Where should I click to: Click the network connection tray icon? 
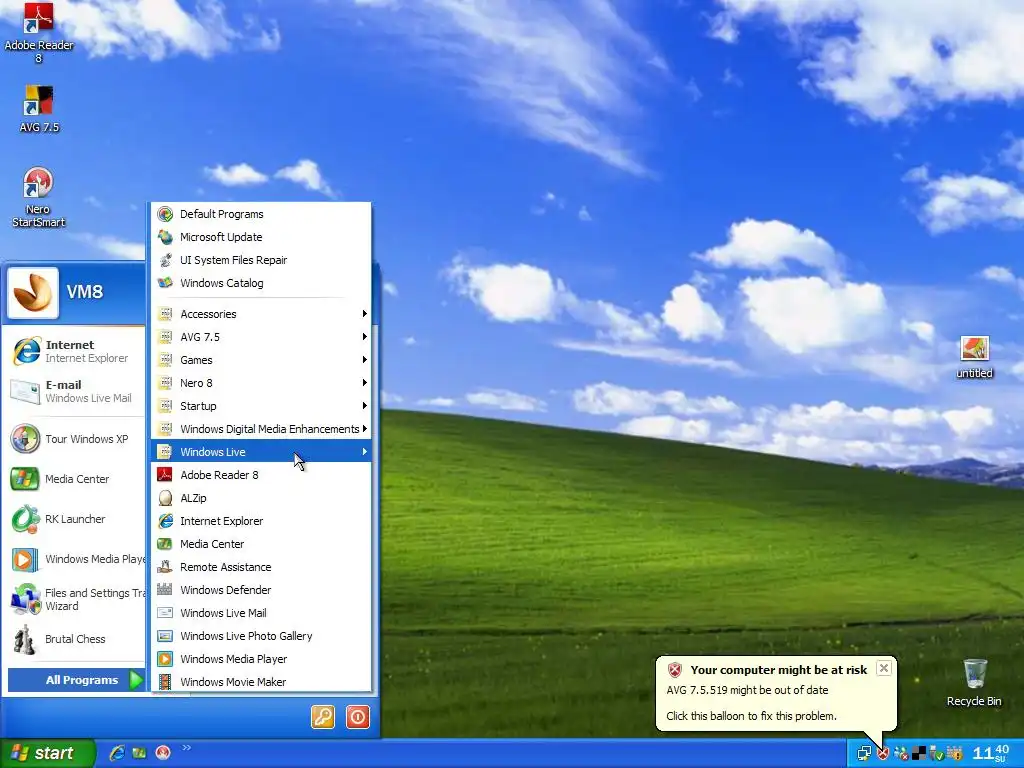tap(864, 754)
